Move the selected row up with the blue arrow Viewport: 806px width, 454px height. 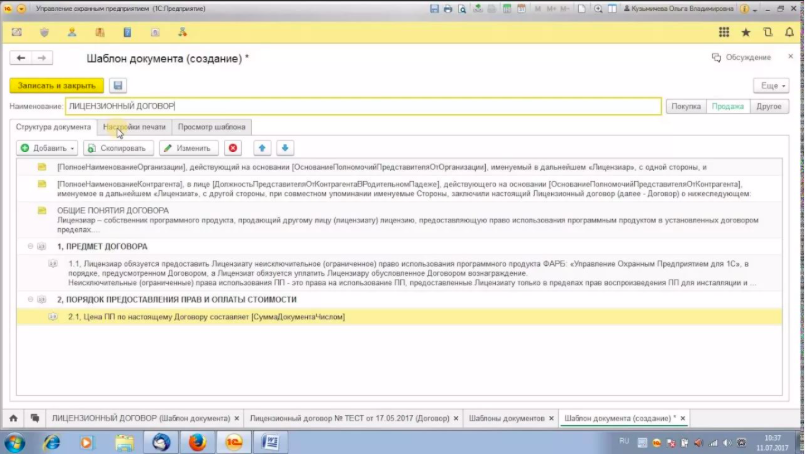tap(262, 148)
